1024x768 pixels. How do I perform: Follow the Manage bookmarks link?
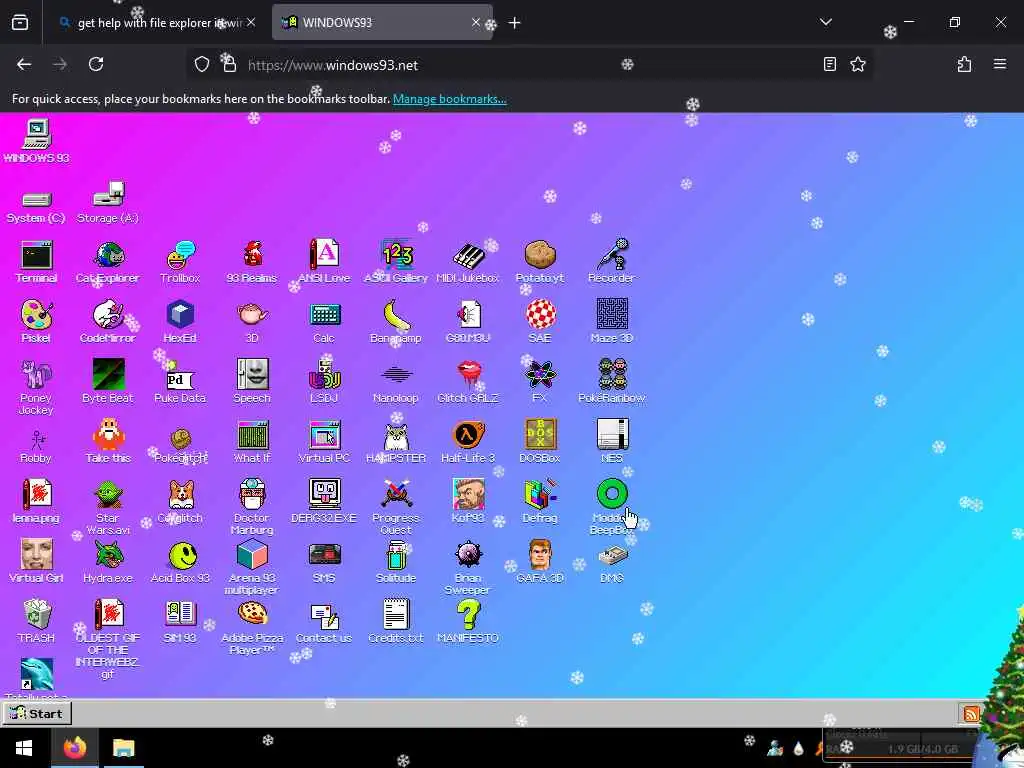pyautogui.click(x=449, y=99)
